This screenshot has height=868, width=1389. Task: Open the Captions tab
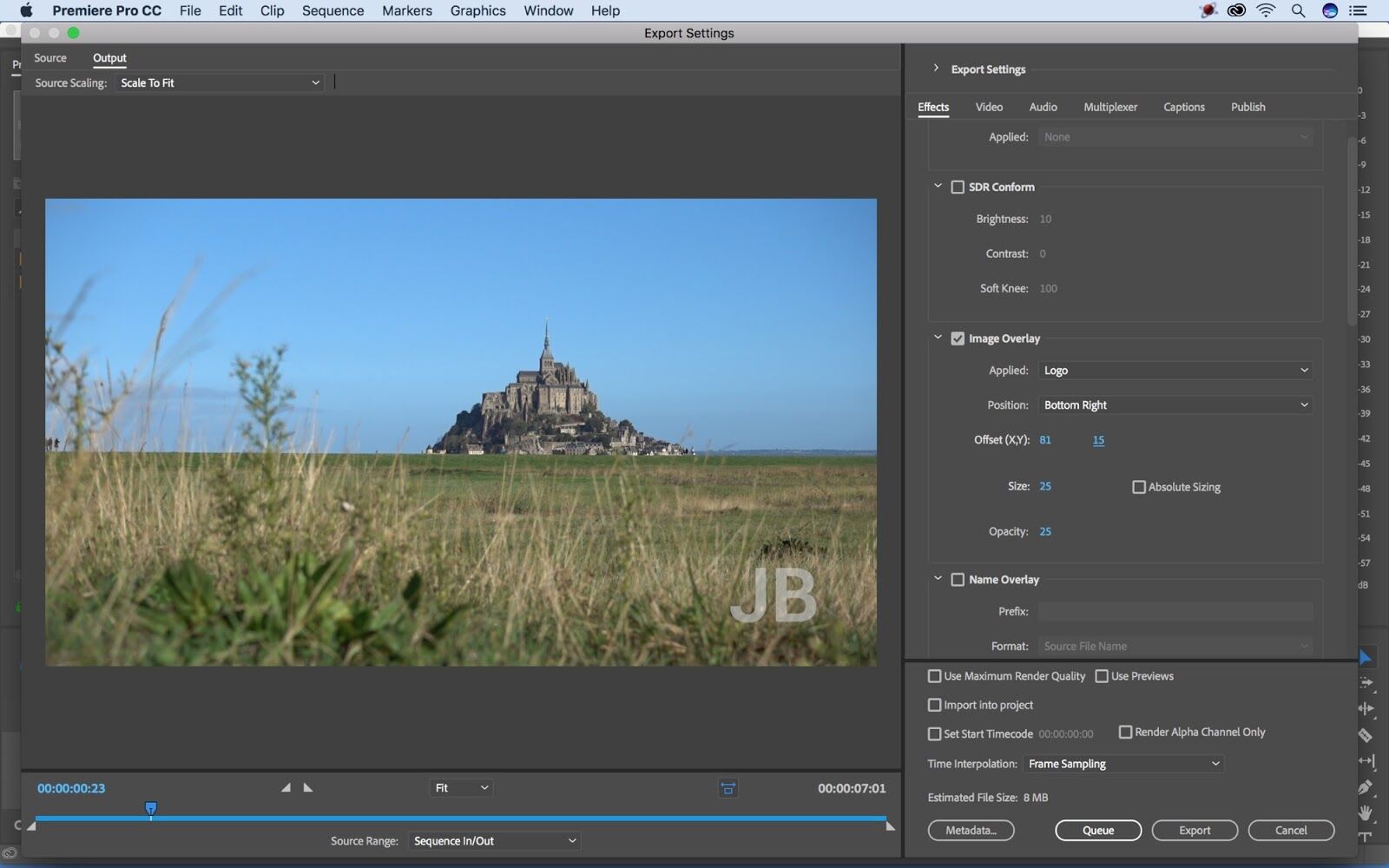(x=1184, y=107)
